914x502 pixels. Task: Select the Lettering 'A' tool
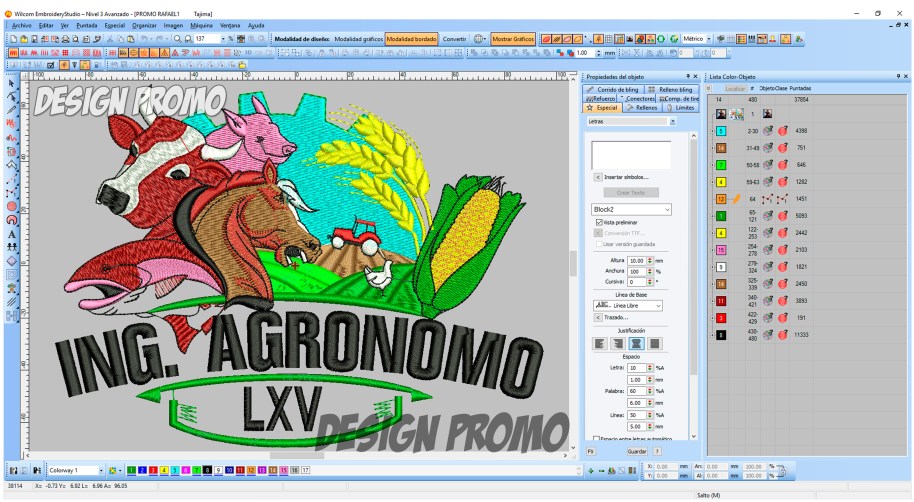click(x=12, y=234)
